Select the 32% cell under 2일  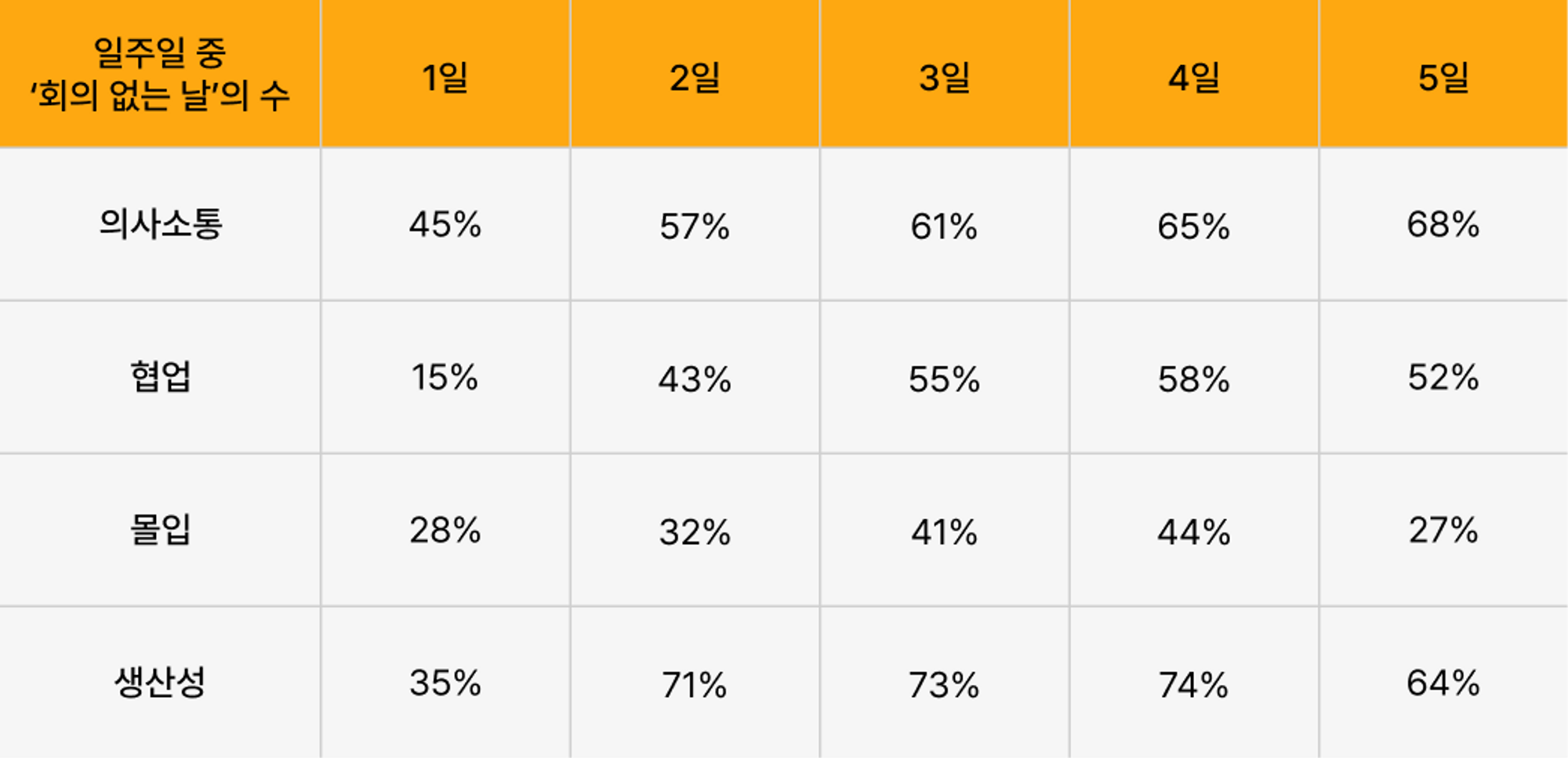[695, 530]
